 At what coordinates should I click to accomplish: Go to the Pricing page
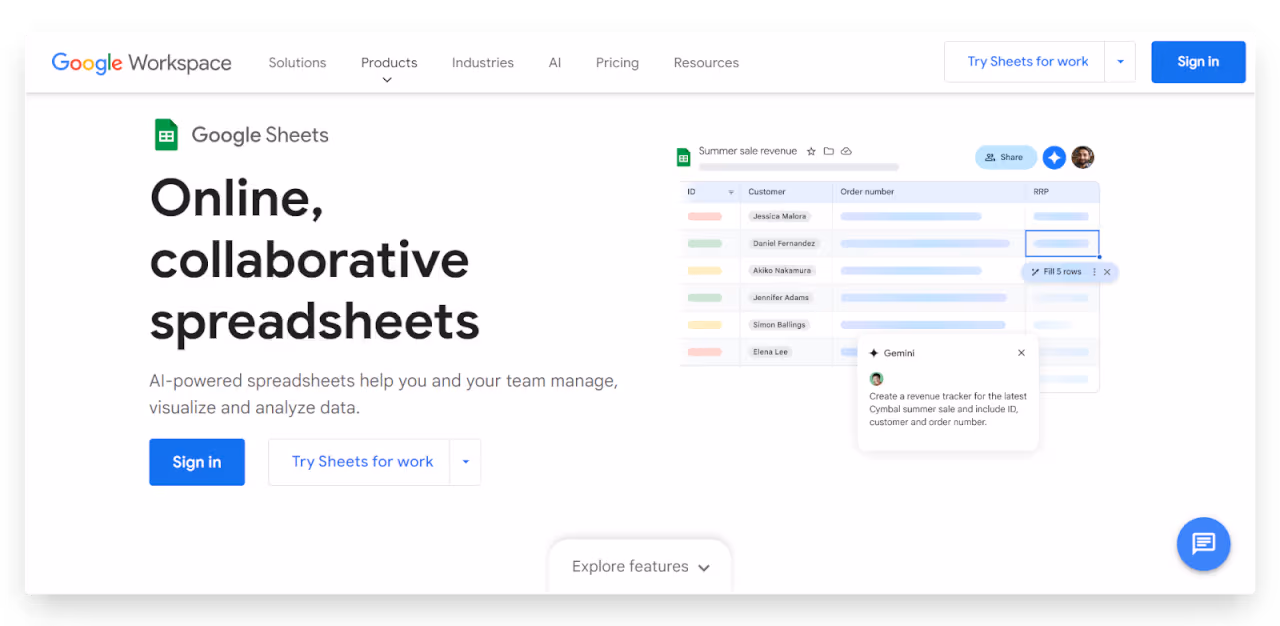[x=617, y=62]
